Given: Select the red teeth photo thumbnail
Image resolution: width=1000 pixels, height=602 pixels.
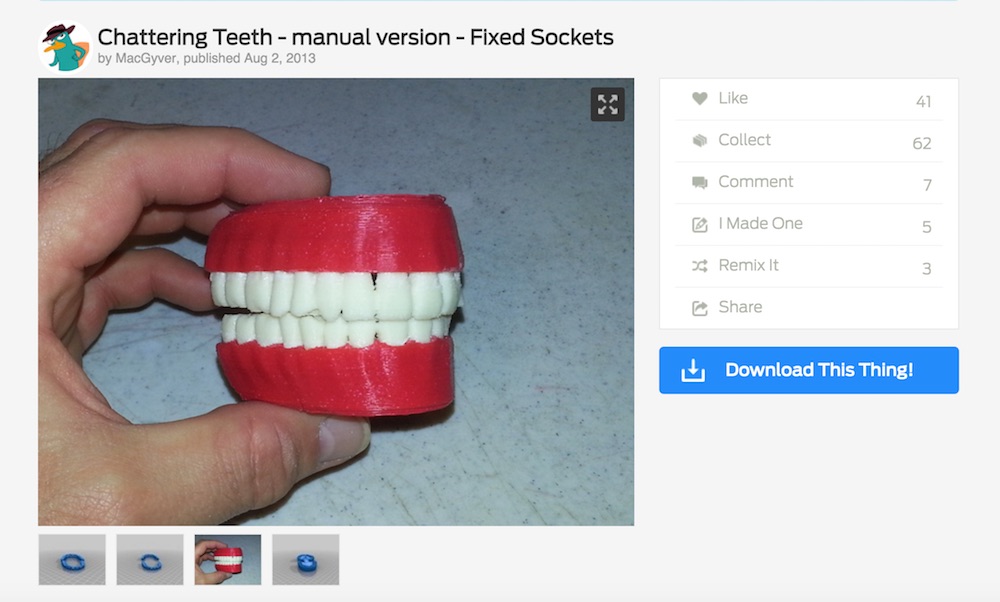Looking at the screenshot, I should pyautogui.click(x=228, y=560).
